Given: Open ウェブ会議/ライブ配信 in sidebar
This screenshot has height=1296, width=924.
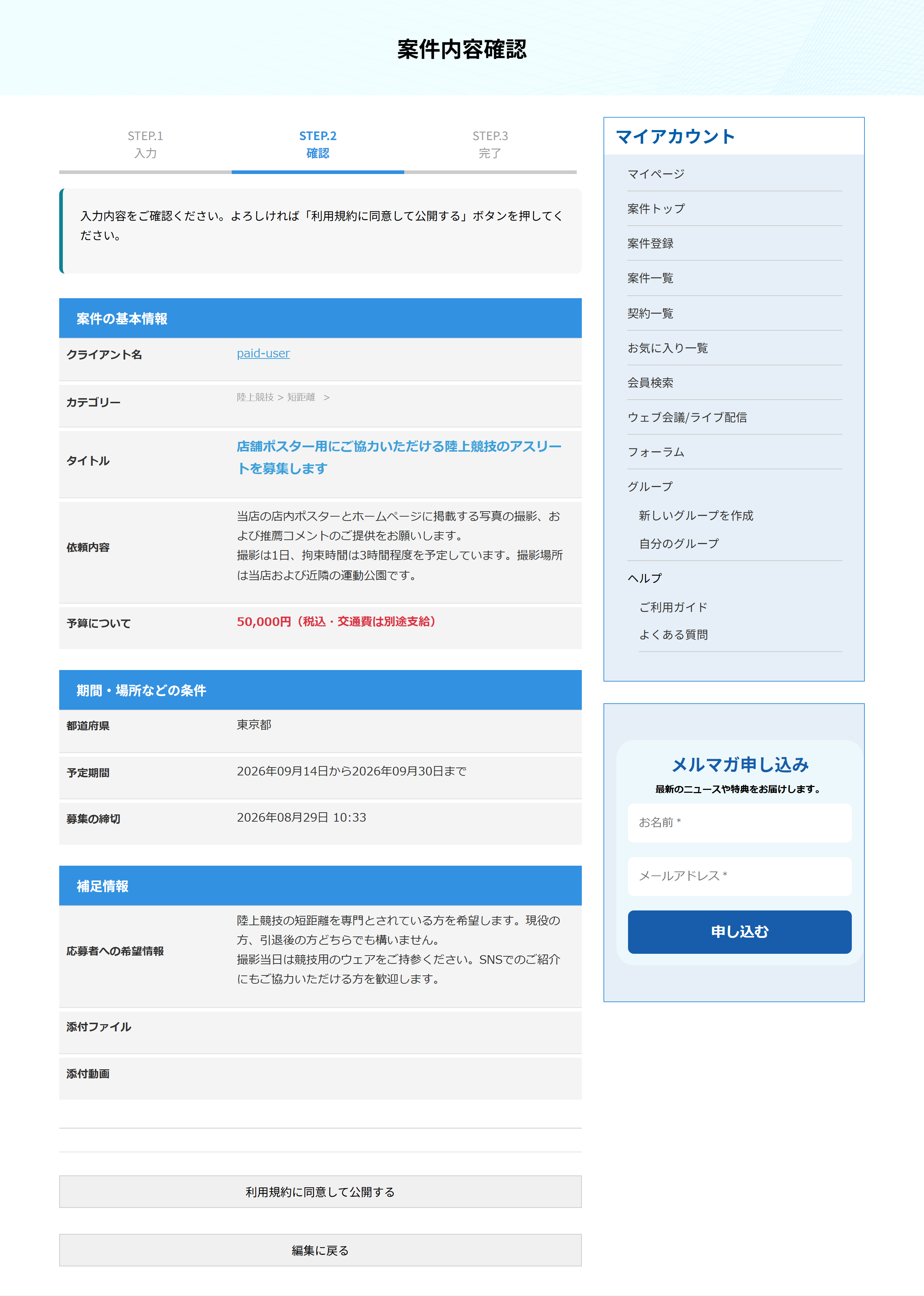Looking at the screenshot, I should [x=687, y=418].
